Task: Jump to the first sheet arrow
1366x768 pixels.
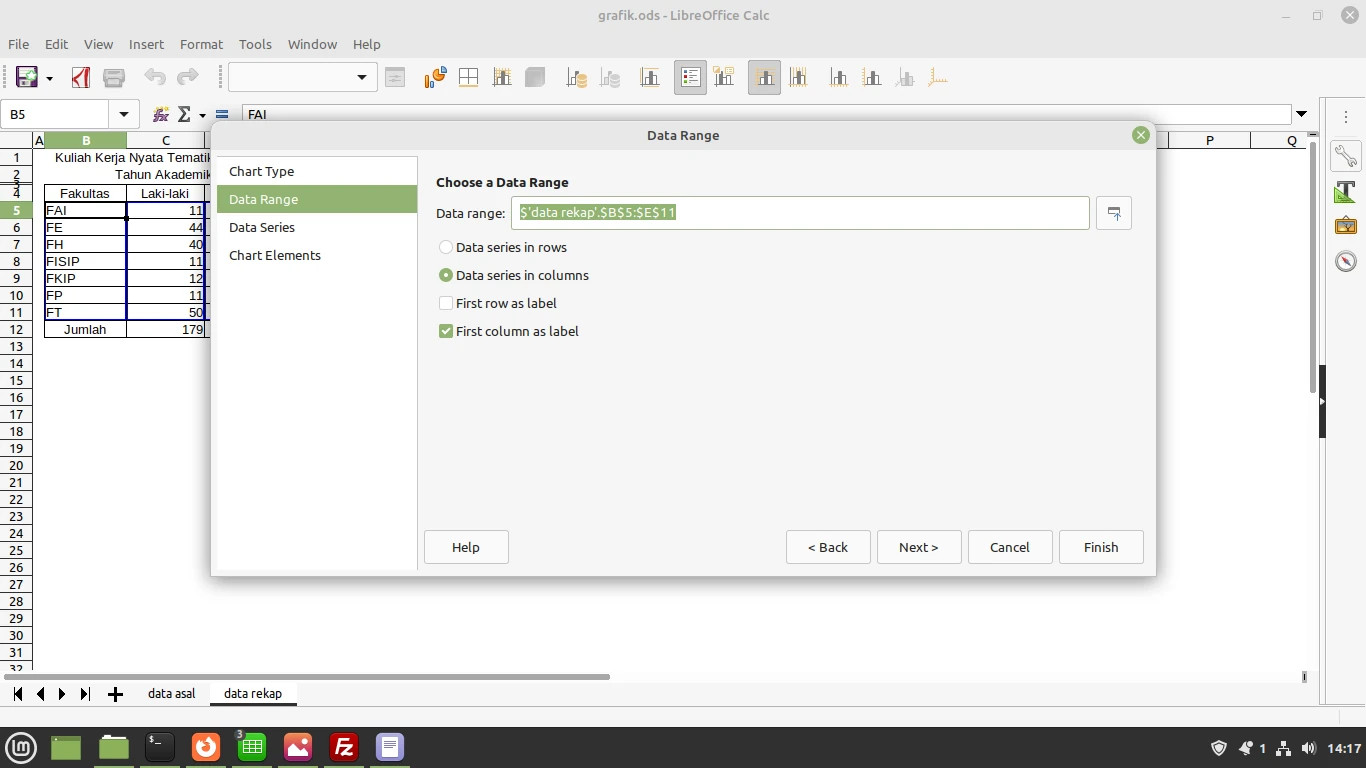Action: (18, 694)
